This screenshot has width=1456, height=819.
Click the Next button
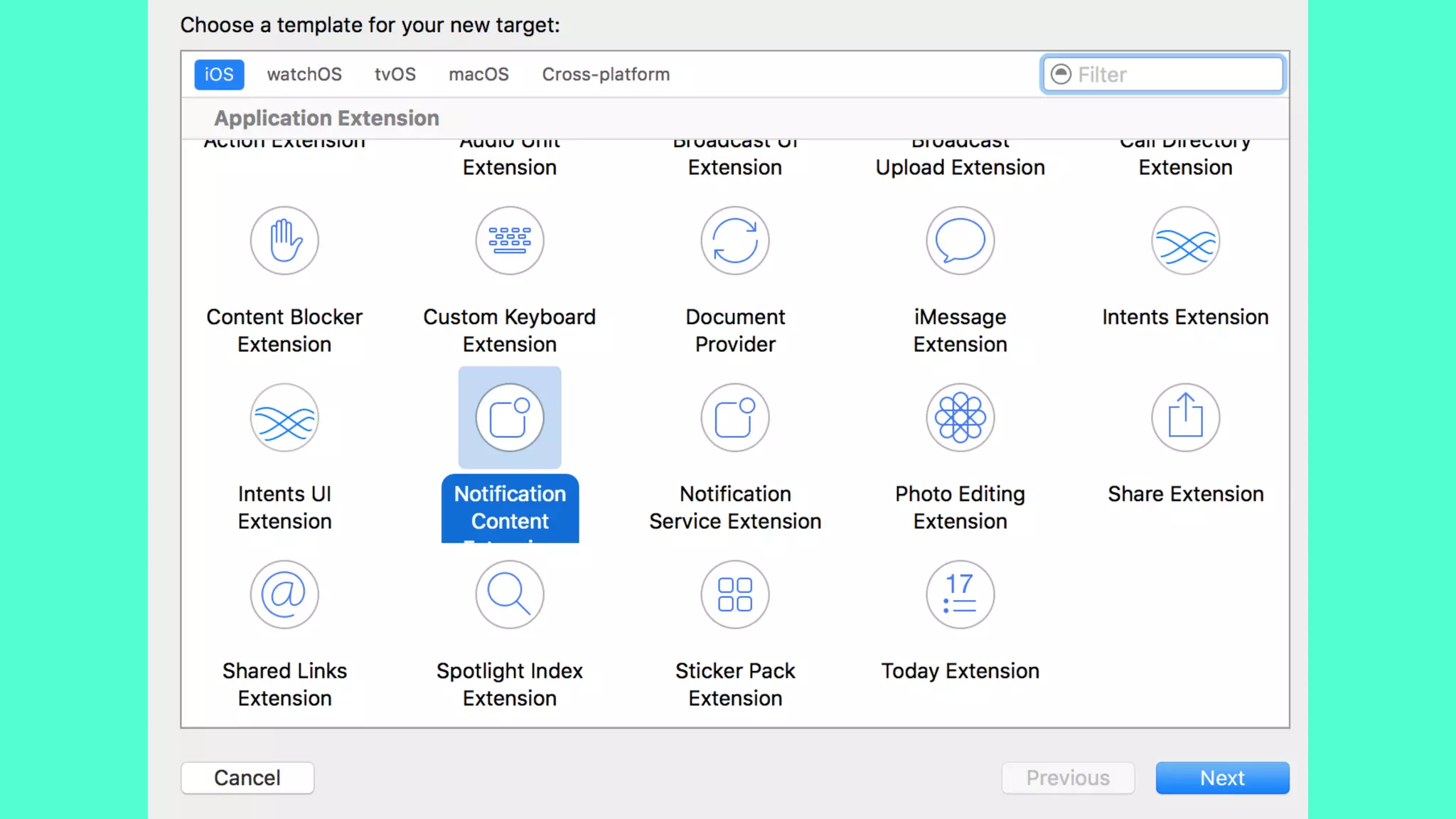1221,778
